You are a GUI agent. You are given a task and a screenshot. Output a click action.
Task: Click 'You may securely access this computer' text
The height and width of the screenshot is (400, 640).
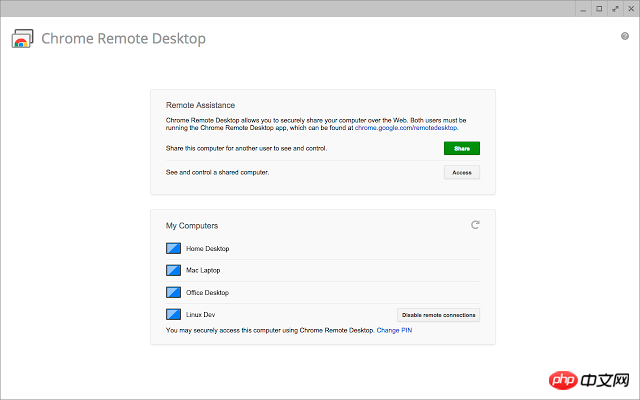click(270, 330)
